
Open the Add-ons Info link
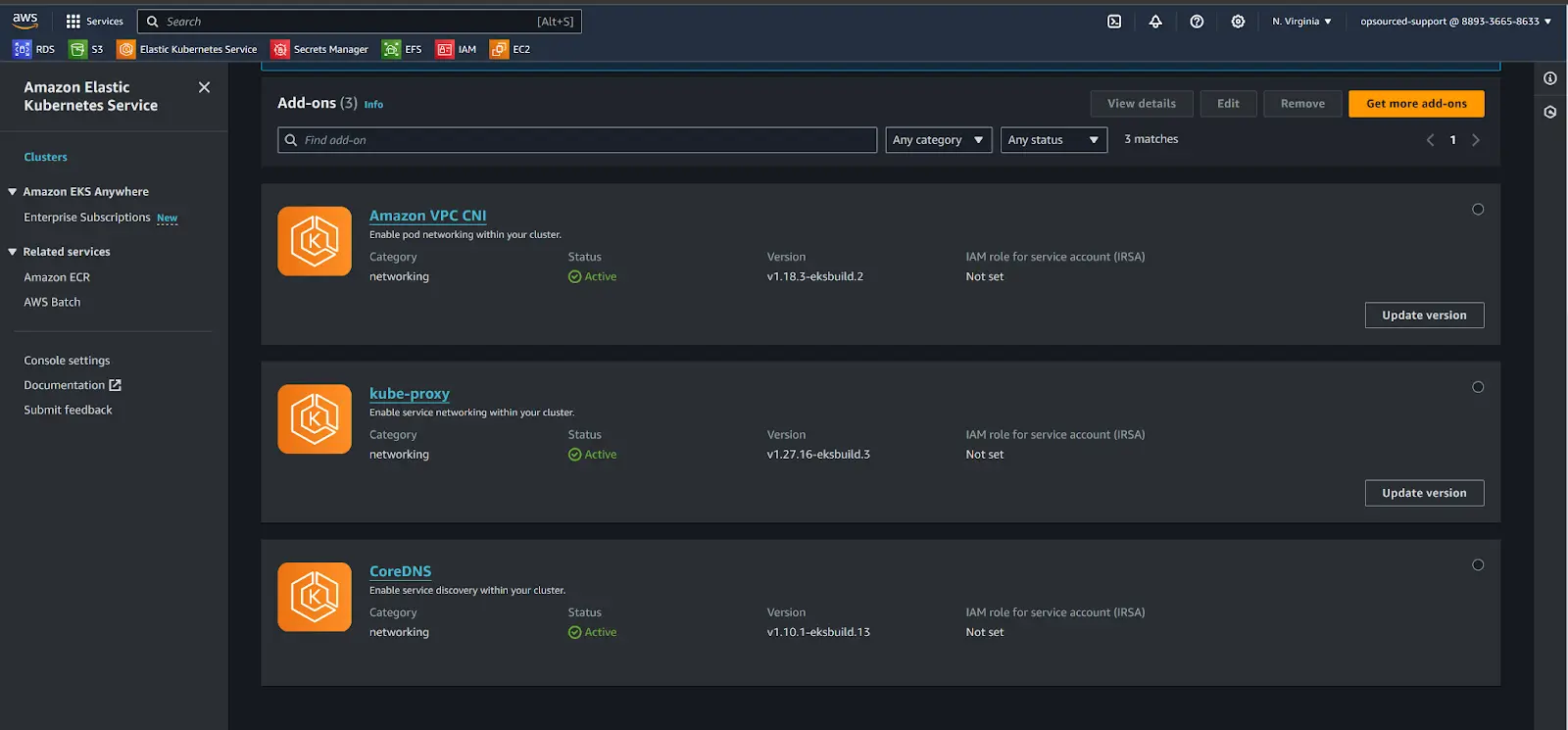373,104
